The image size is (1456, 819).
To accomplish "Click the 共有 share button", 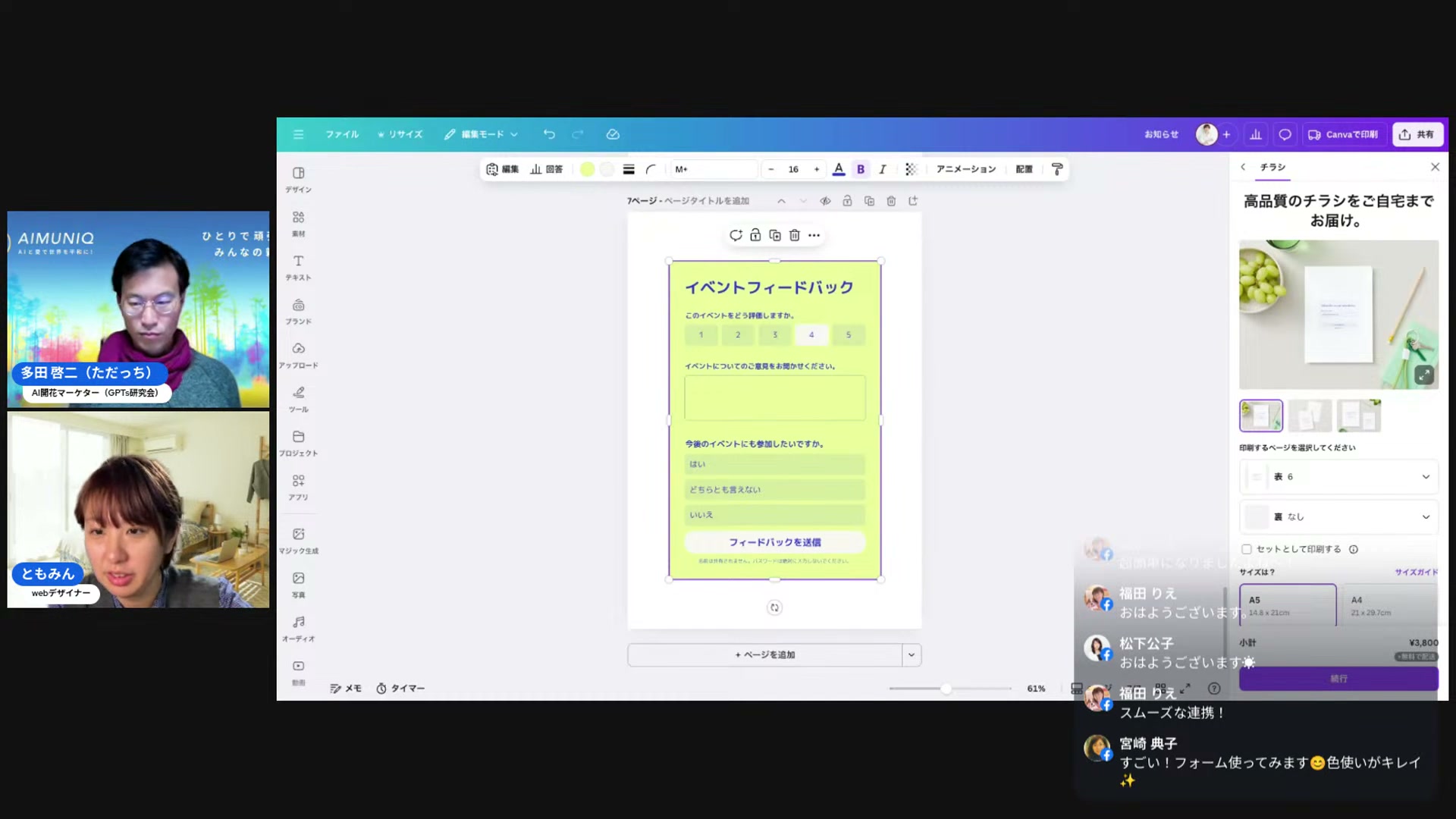I will point(1417,134).
